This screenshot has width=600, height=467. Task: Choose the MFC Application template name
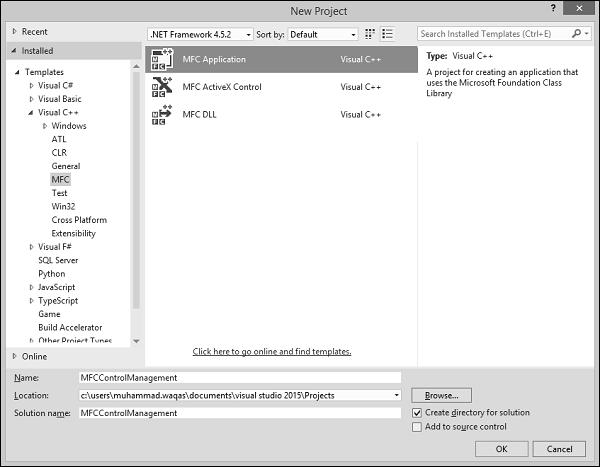click(214, 59)
